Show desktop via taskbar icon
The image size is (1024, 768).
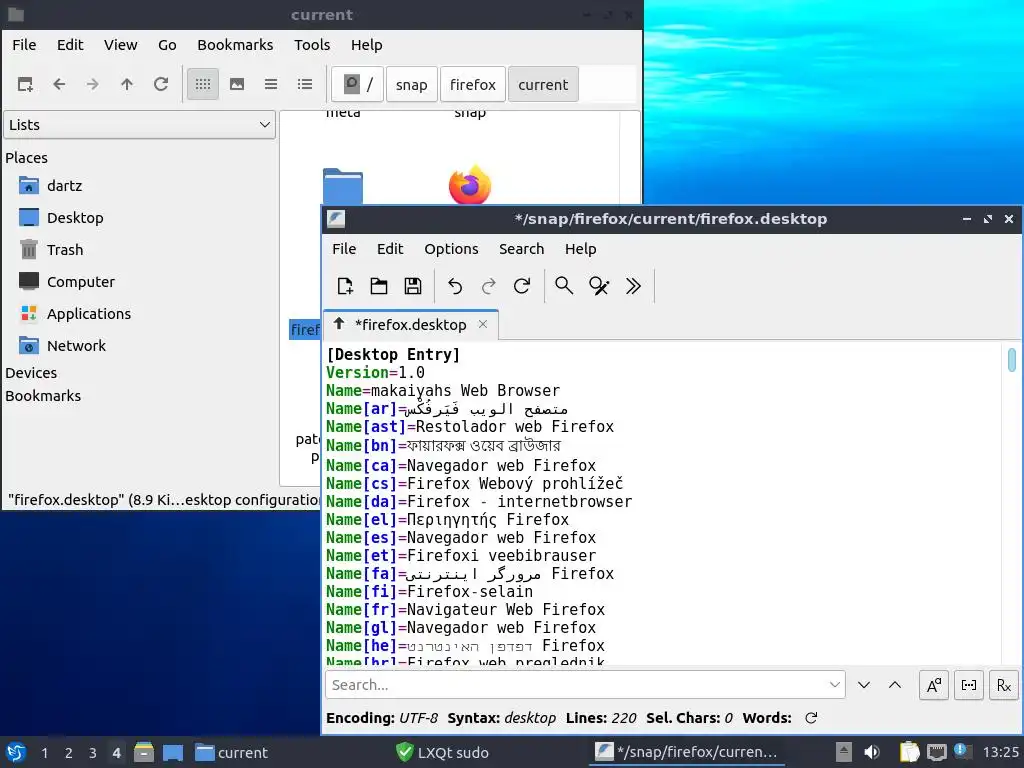click(172, 752)
